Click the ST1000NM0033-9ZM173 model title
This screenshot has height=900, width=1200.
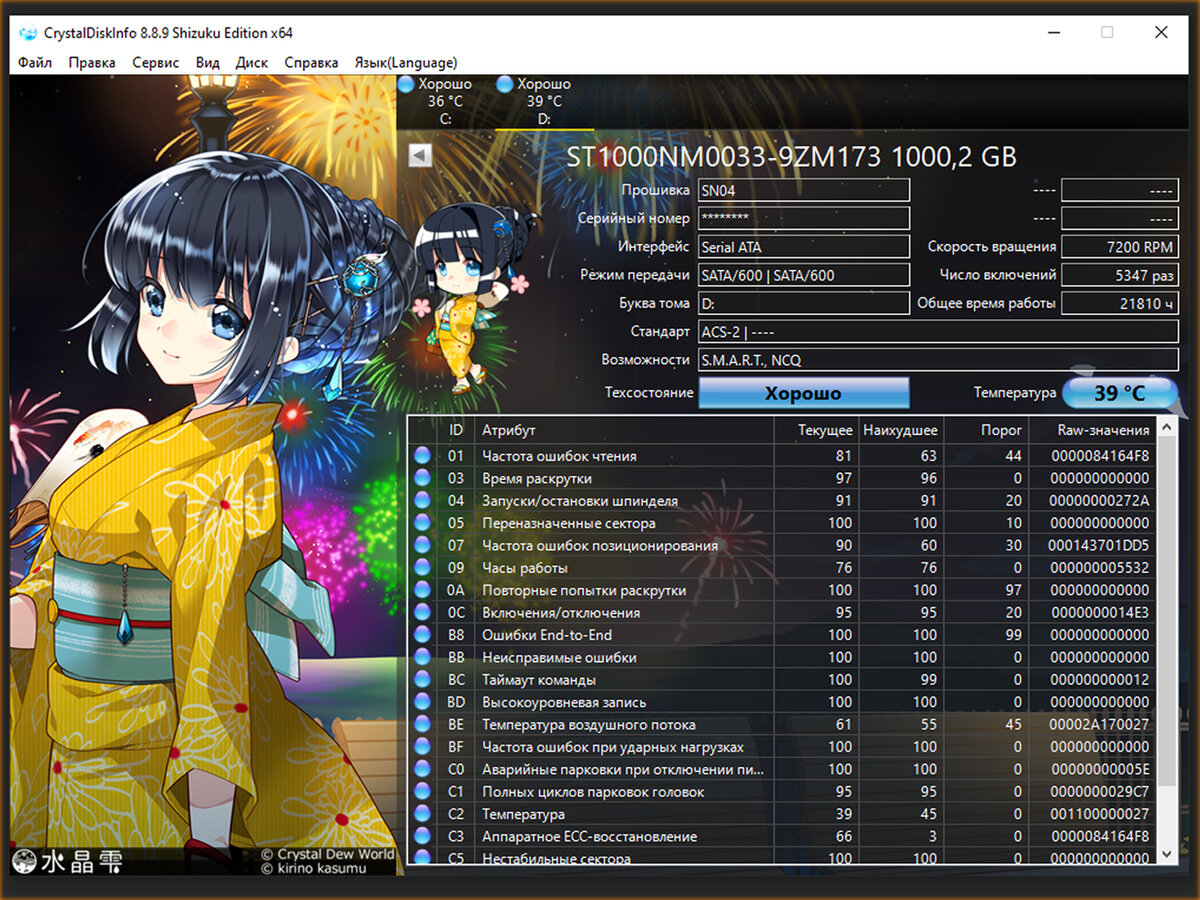point(791,157)
